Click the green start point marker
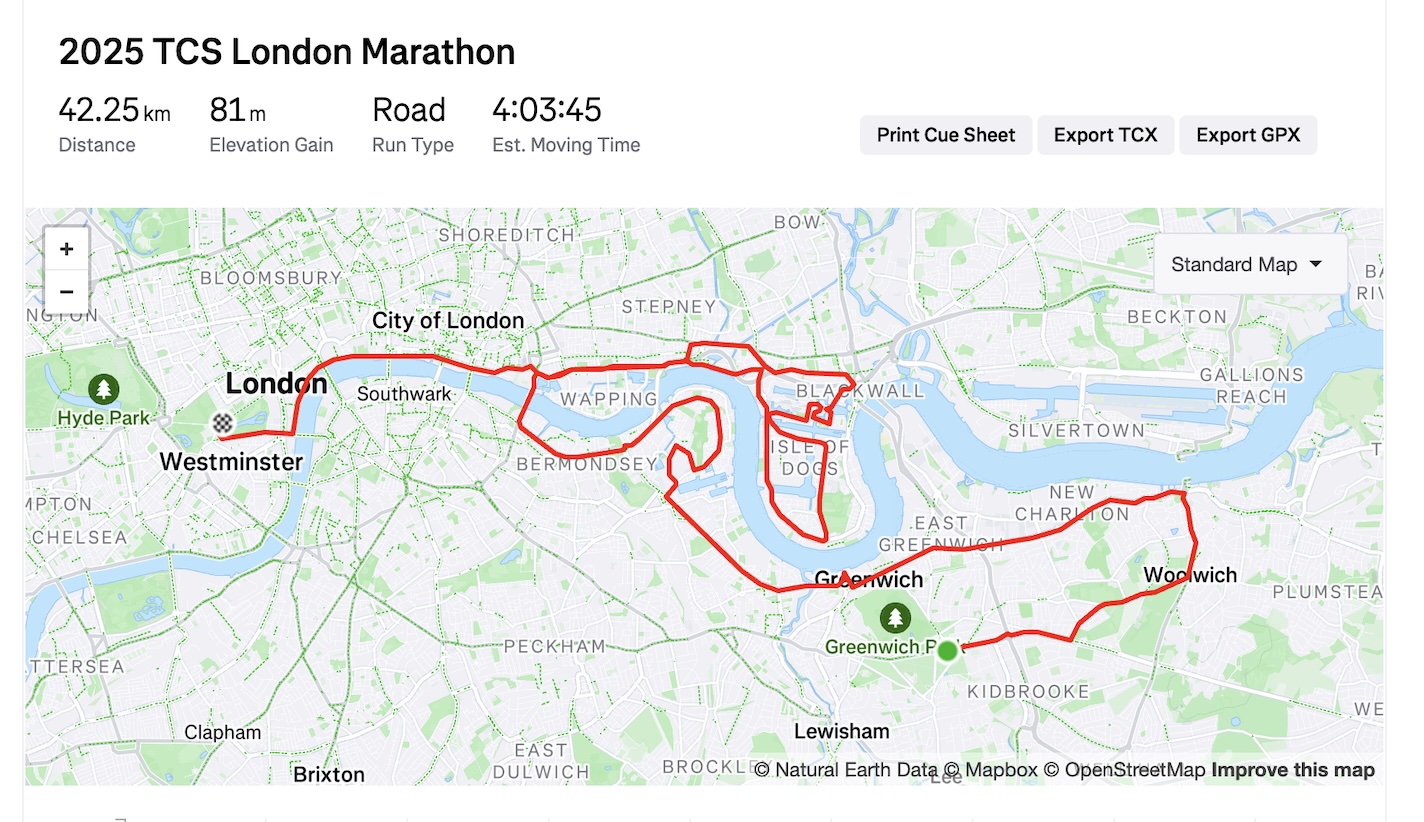This screenshot has width=1424, height=822. point(947,651)
